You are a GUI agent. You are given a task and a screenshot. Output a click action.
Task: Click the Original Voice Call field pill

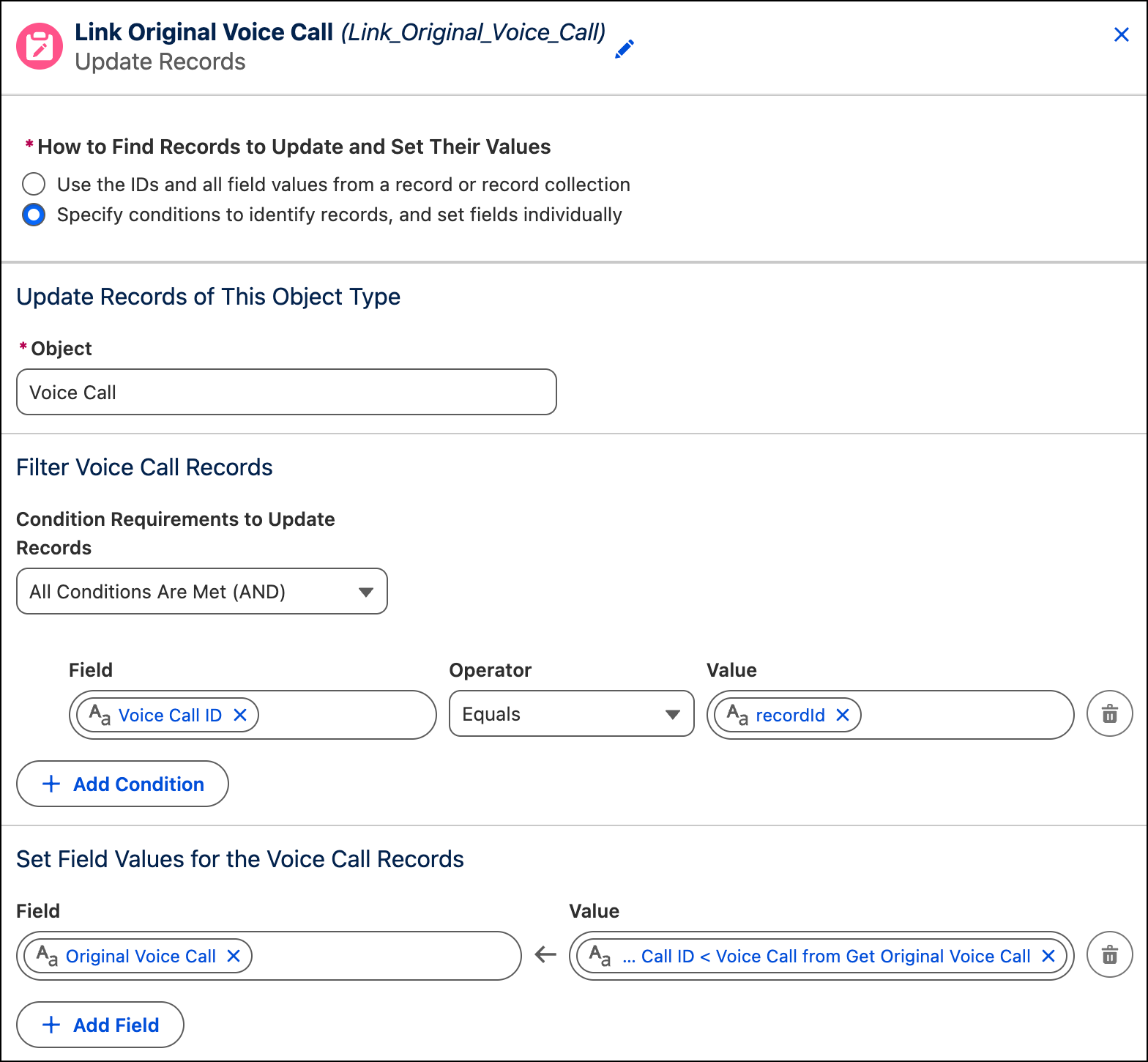pos(138,956)
